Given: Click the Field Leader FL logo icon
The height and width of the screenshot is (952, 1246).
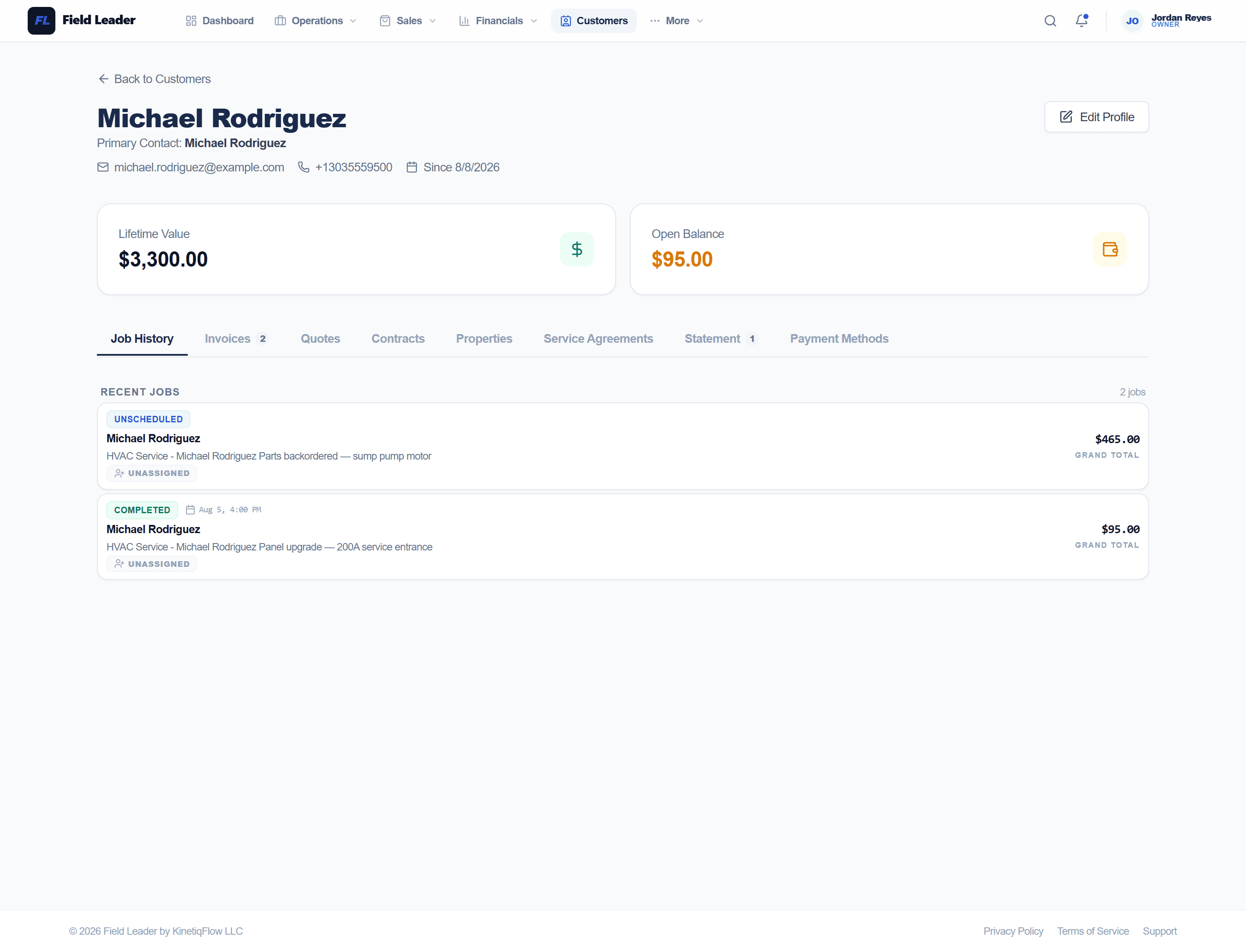Looking at the screenshot, I should click(42, 20).
